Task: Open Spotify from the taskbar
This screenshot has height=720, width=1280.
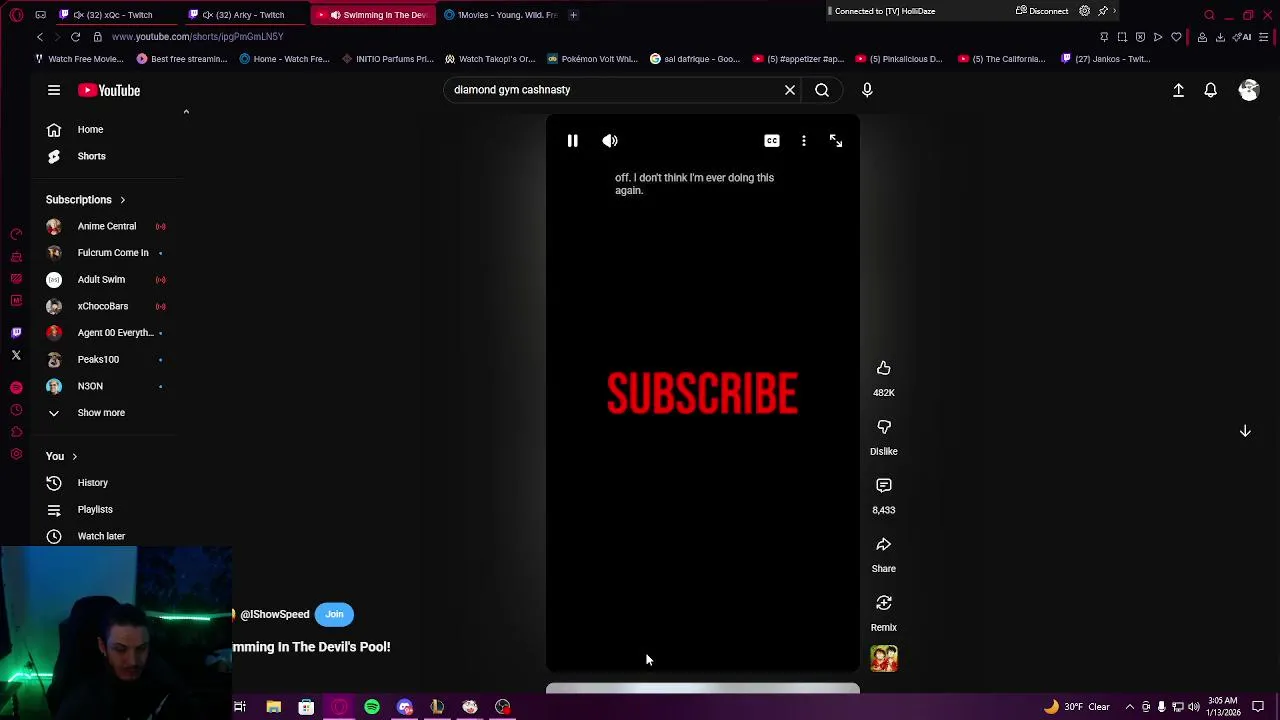Action: tap(372, 707)
